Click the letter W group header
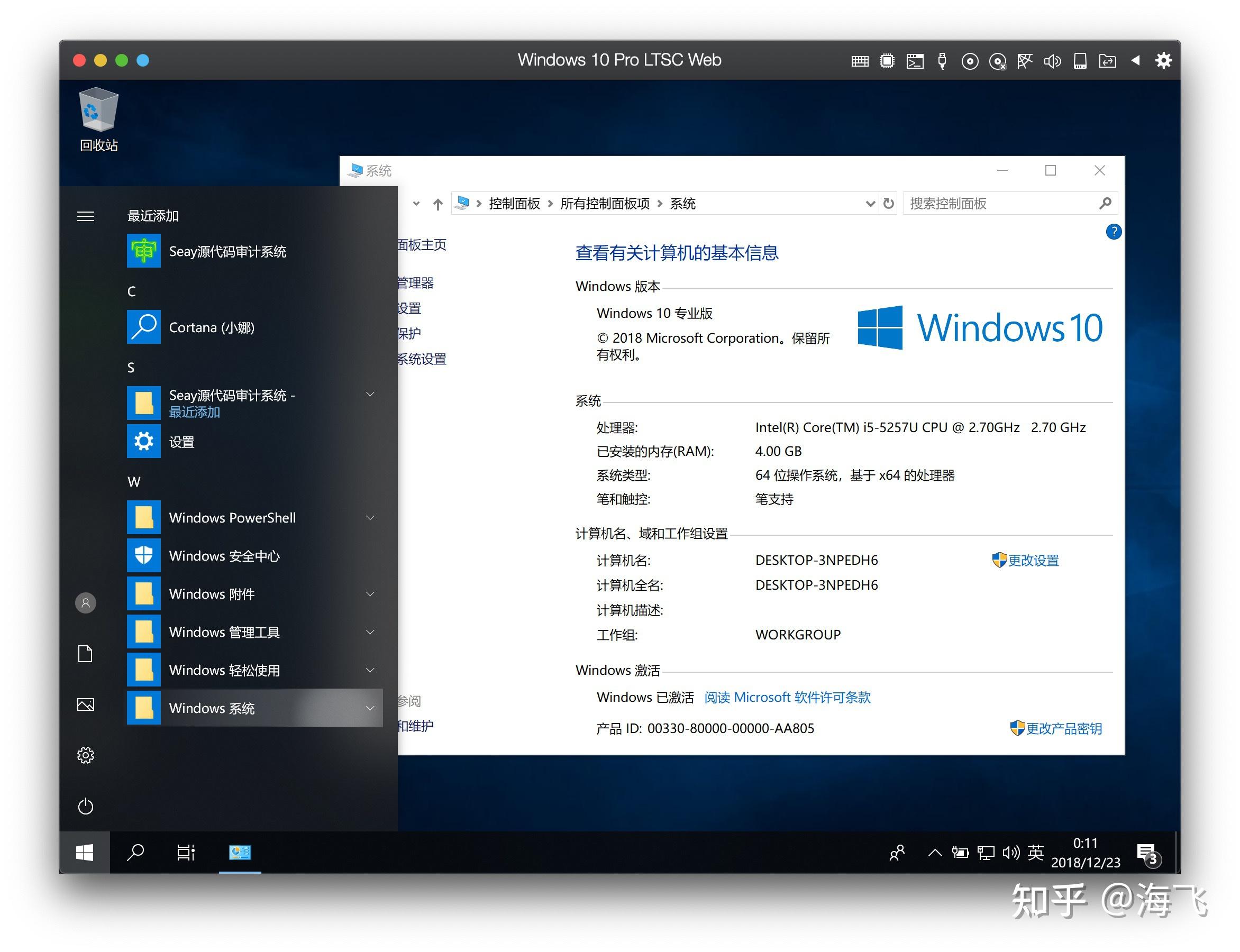Viewport: 1240px width, 952px height. [134, 482]
